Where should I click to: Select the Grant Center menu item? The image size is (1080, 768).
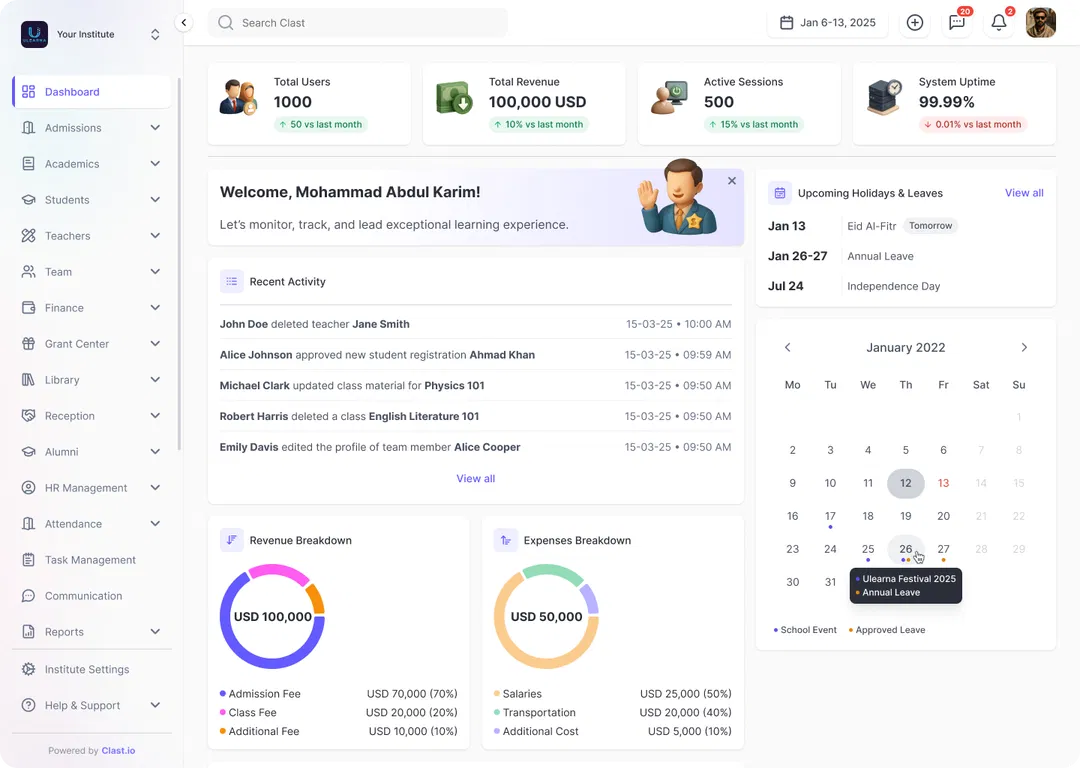[92, 344]
